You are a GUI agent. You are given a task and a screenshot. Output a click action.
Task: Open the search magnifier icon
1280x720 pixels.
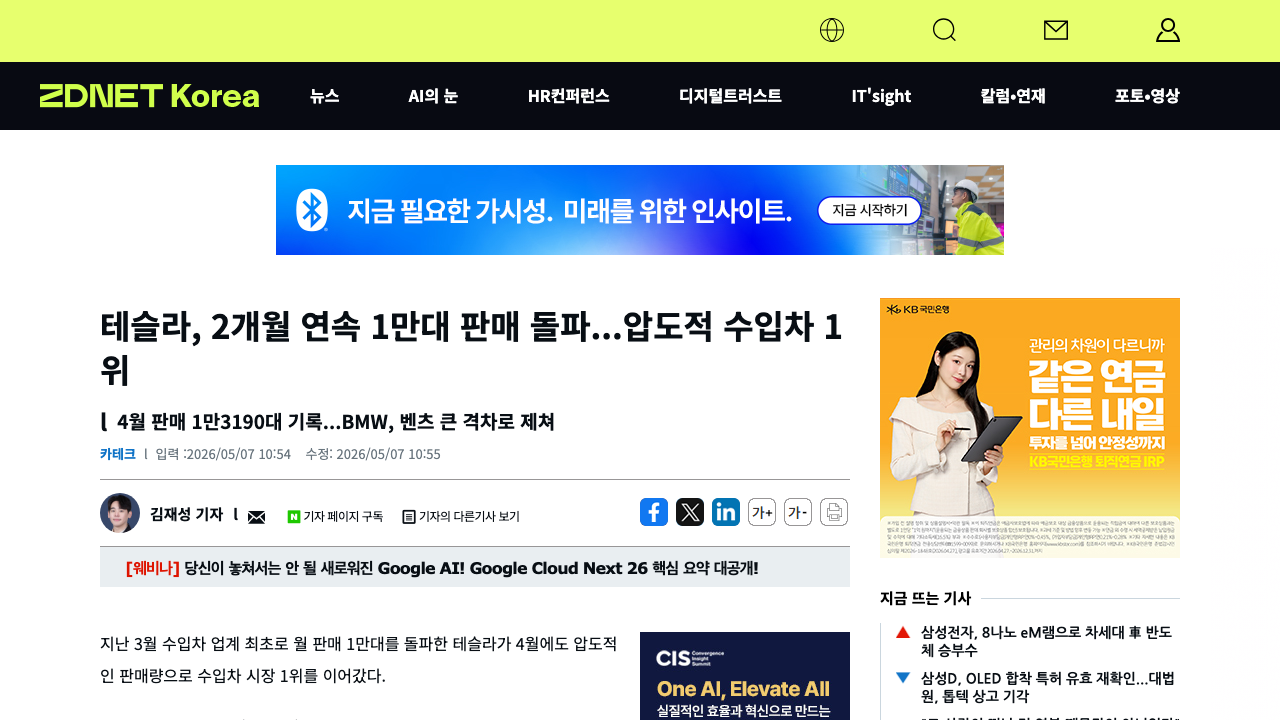[944, 30]
